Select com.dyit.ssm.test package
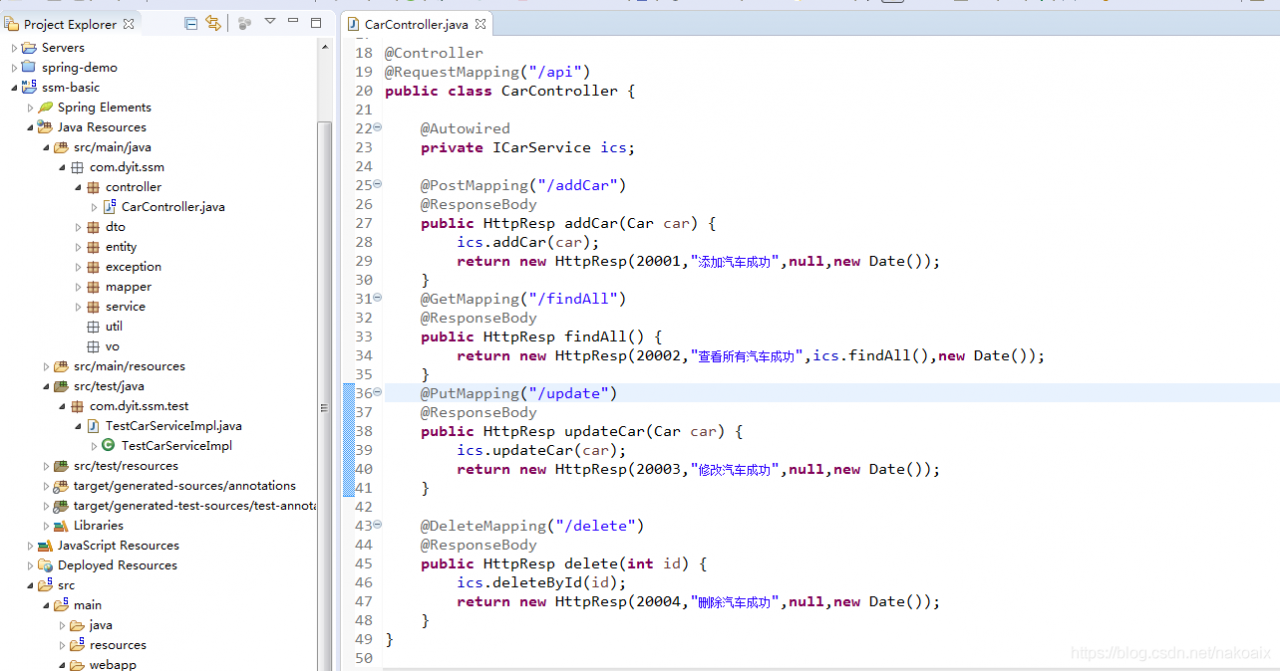 pyautogui.click(x=139, y=406)
